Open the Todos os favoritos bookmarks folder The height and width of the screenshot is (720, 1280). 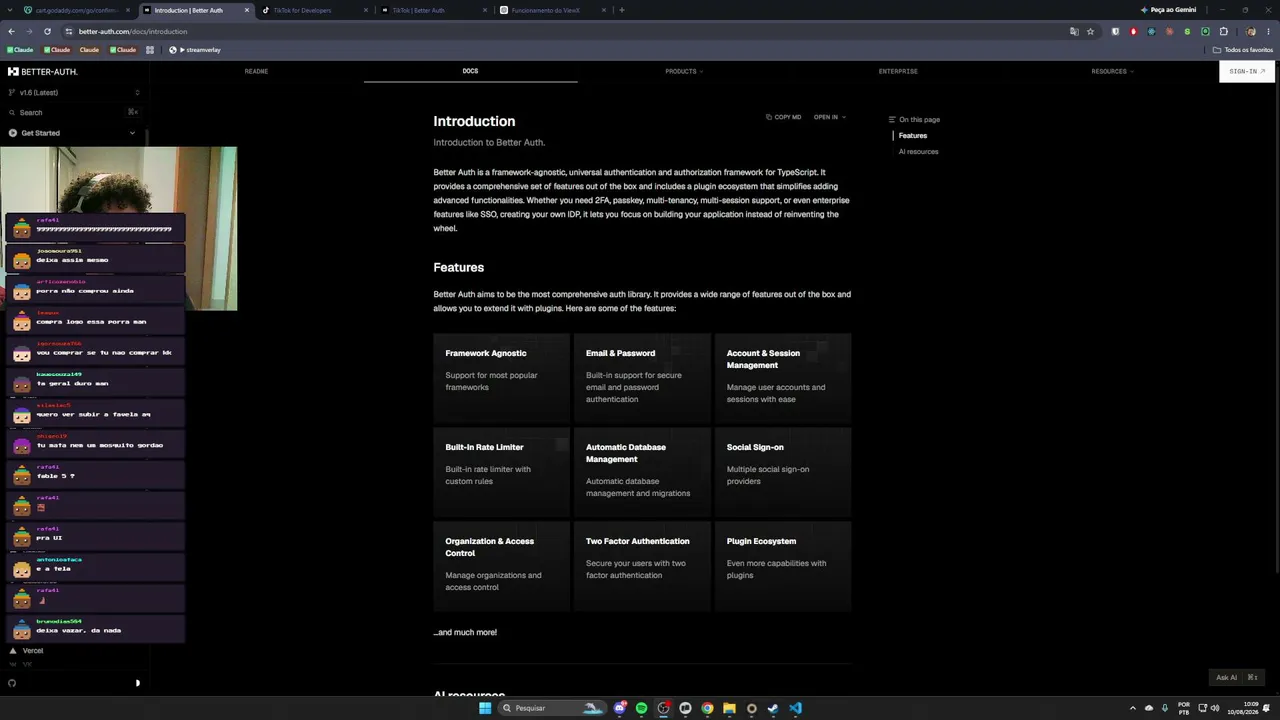click(1243, 50)
